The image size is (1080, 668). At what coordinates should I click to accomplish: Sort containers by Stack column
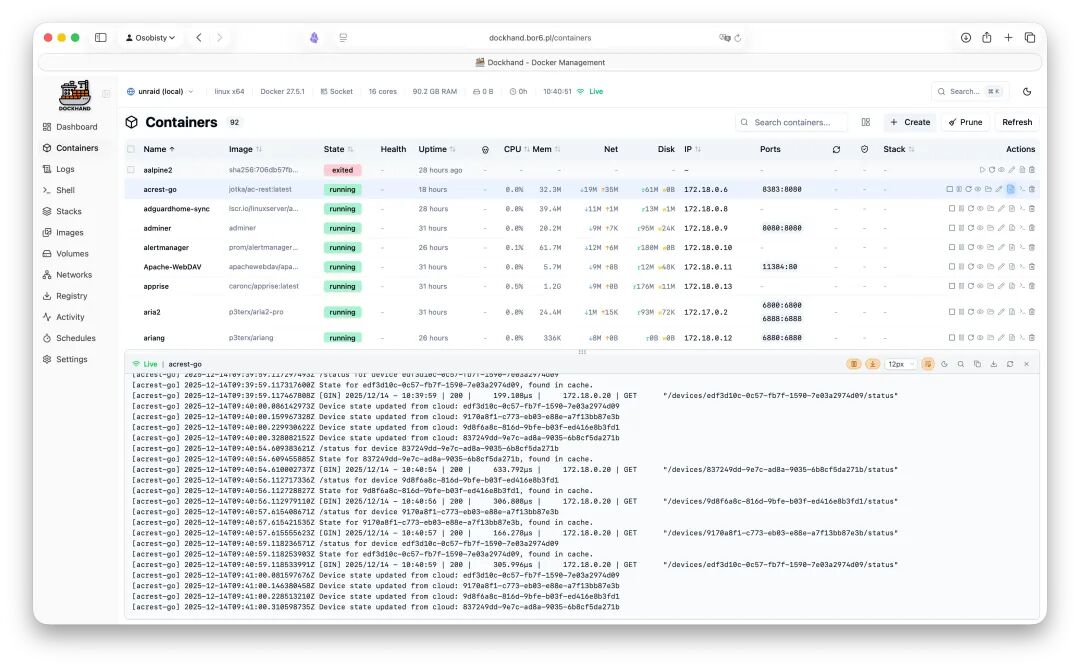coord(898,149)
